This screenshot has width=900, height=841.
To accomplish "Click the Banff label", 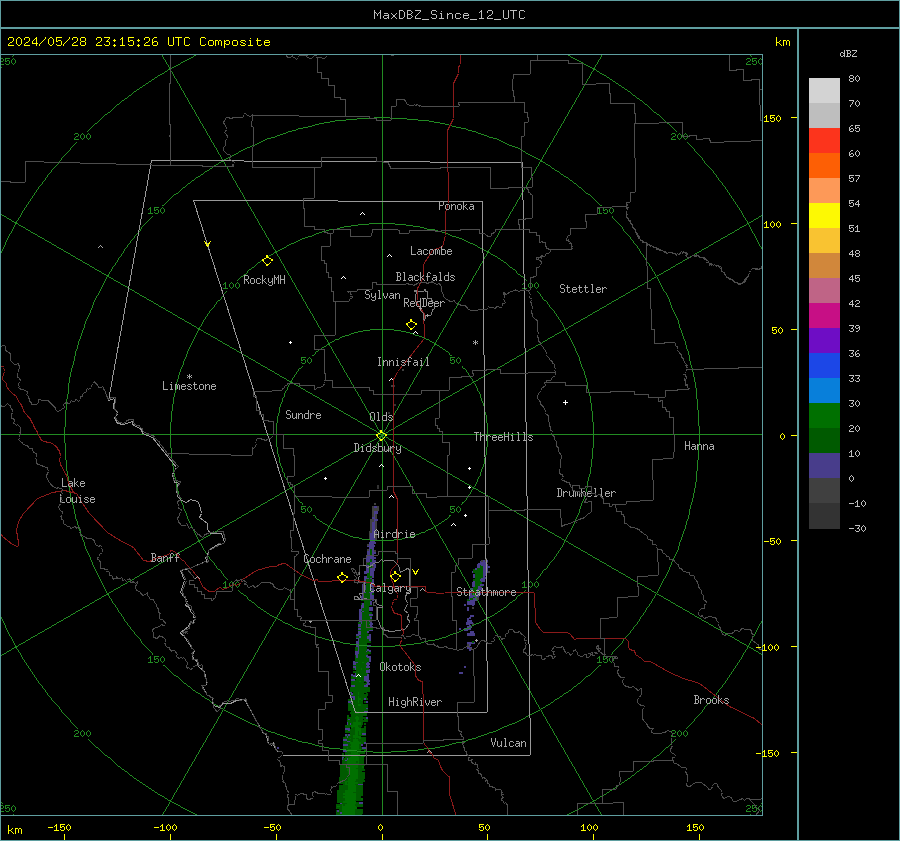I will tap(165, 558).
